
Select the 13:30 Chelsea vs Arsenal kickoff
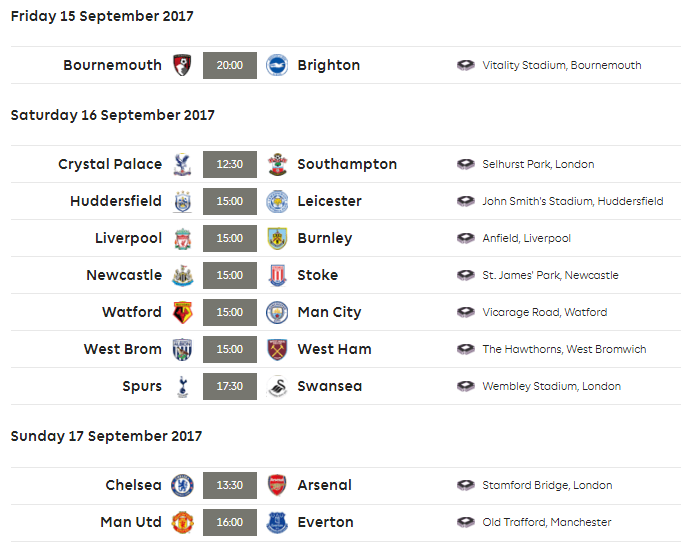[230, 485]
